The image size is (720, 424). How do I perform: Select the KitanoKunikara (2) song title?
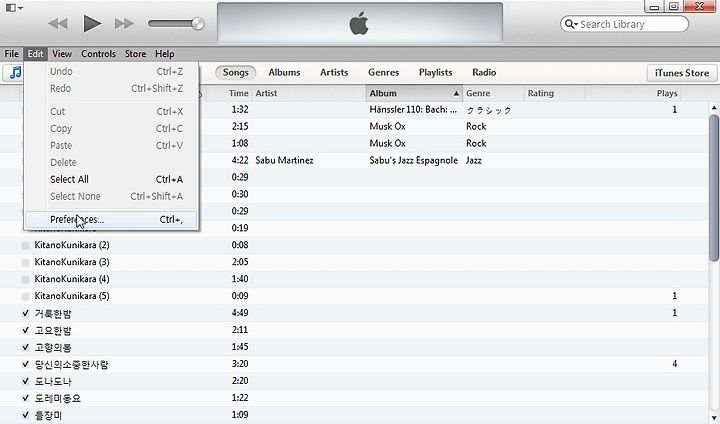pos(72,245)
